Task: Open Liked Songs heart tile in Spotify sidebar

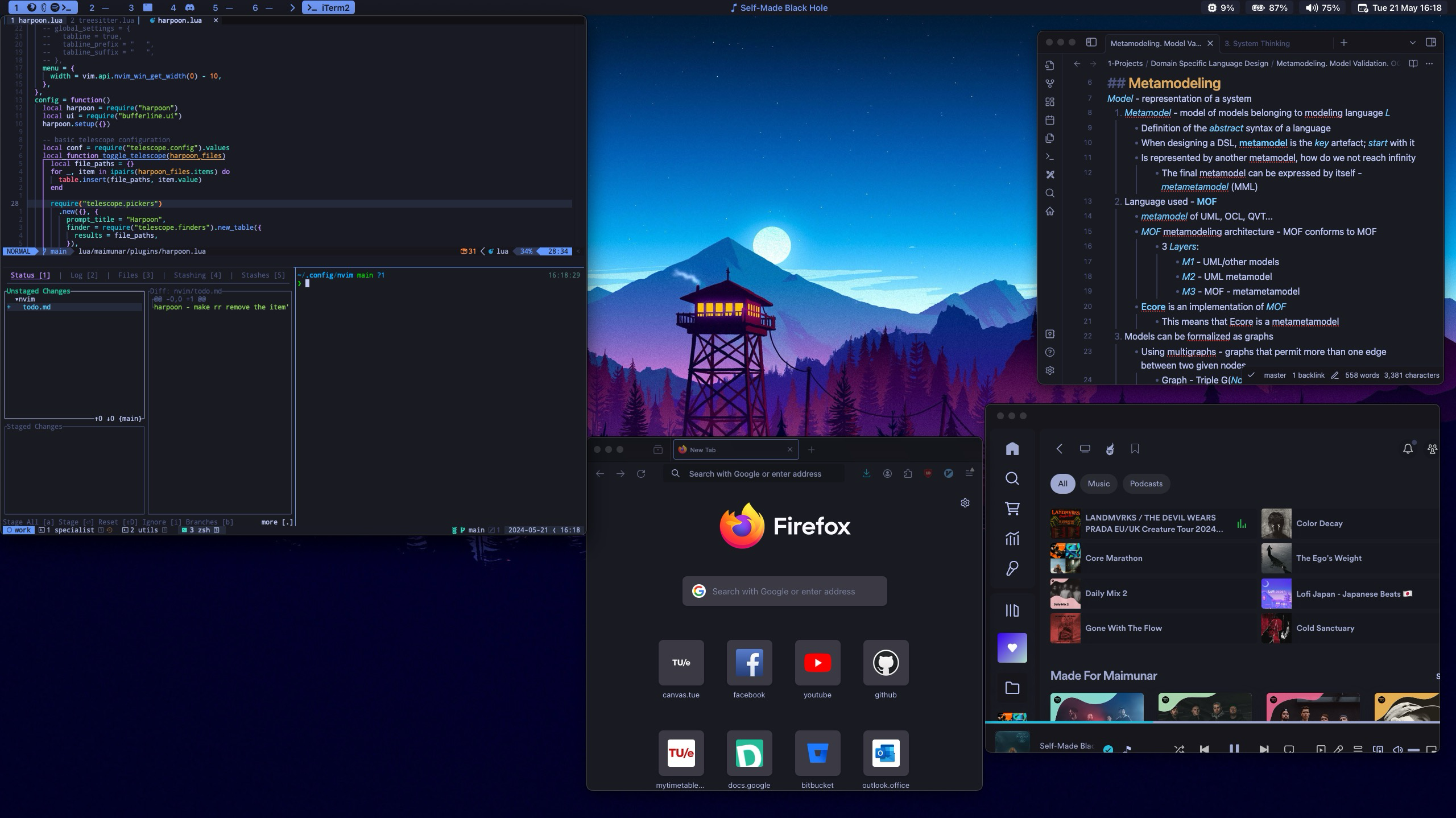Action: 1012,648
